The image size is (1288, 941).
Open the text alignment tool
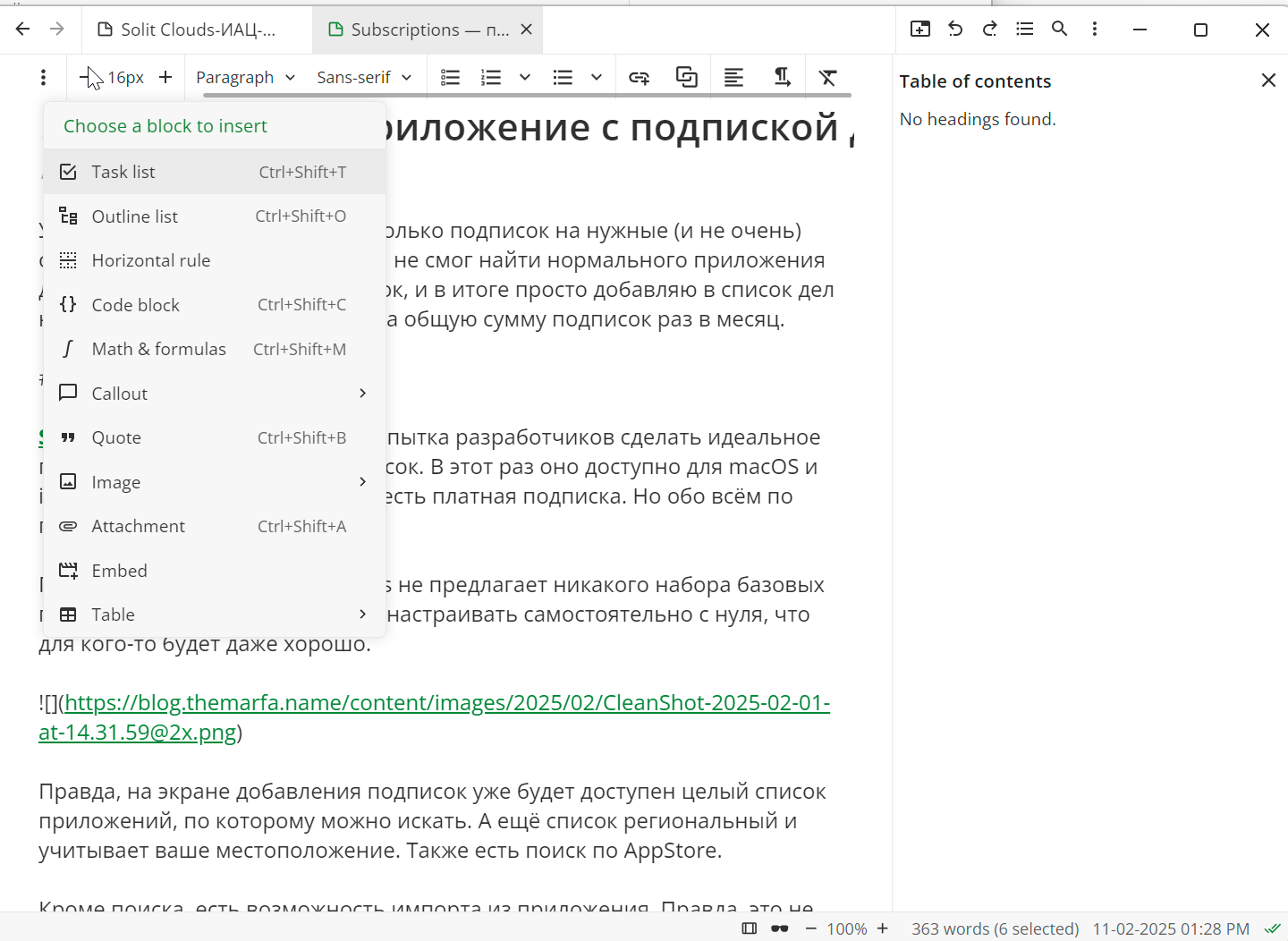(x=733, y=78)
